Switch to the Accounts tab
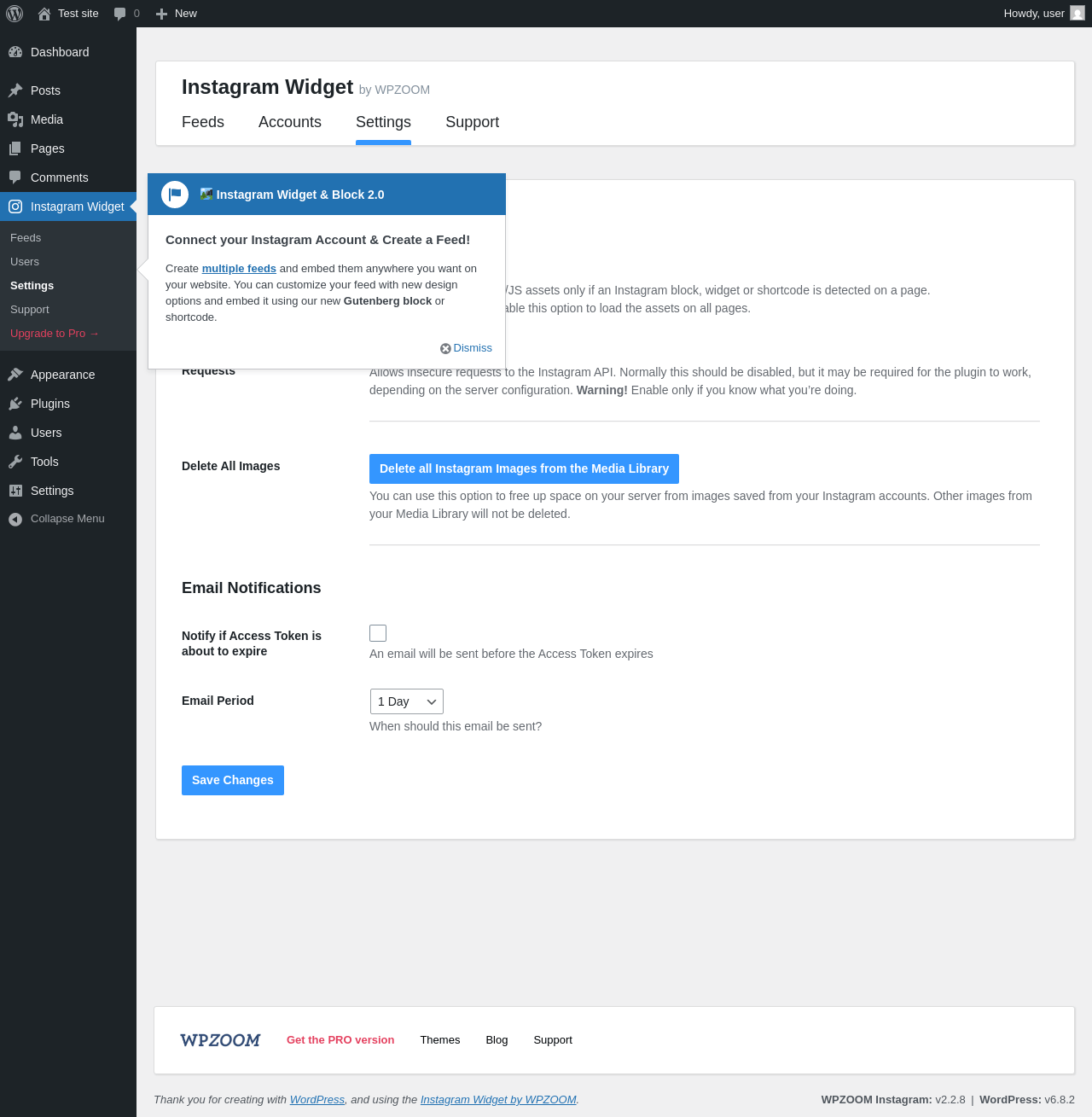1092x1117 pixels. [x=290, y=122]
